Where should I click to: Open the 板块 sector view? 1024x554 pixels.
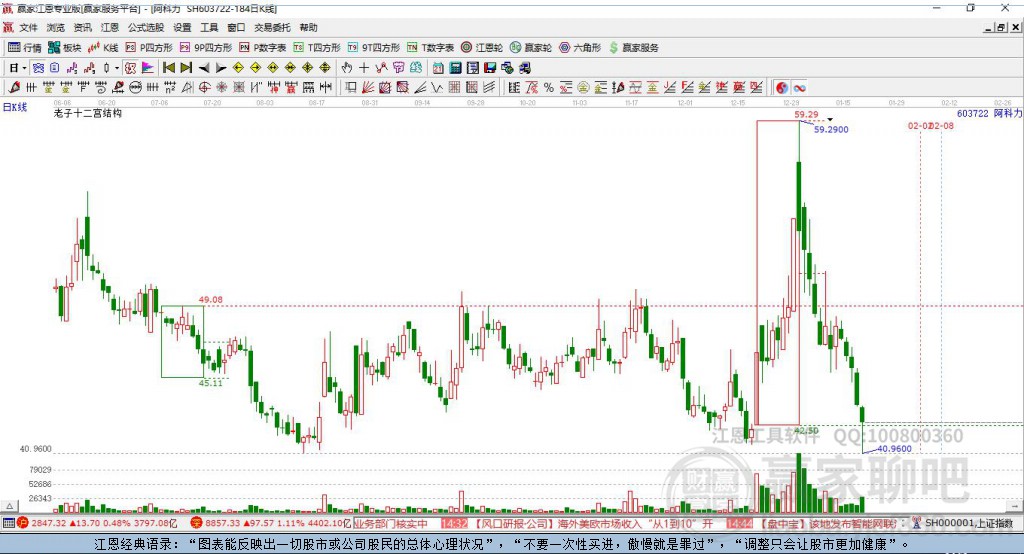pyautogui.click(x=64, y=48)
